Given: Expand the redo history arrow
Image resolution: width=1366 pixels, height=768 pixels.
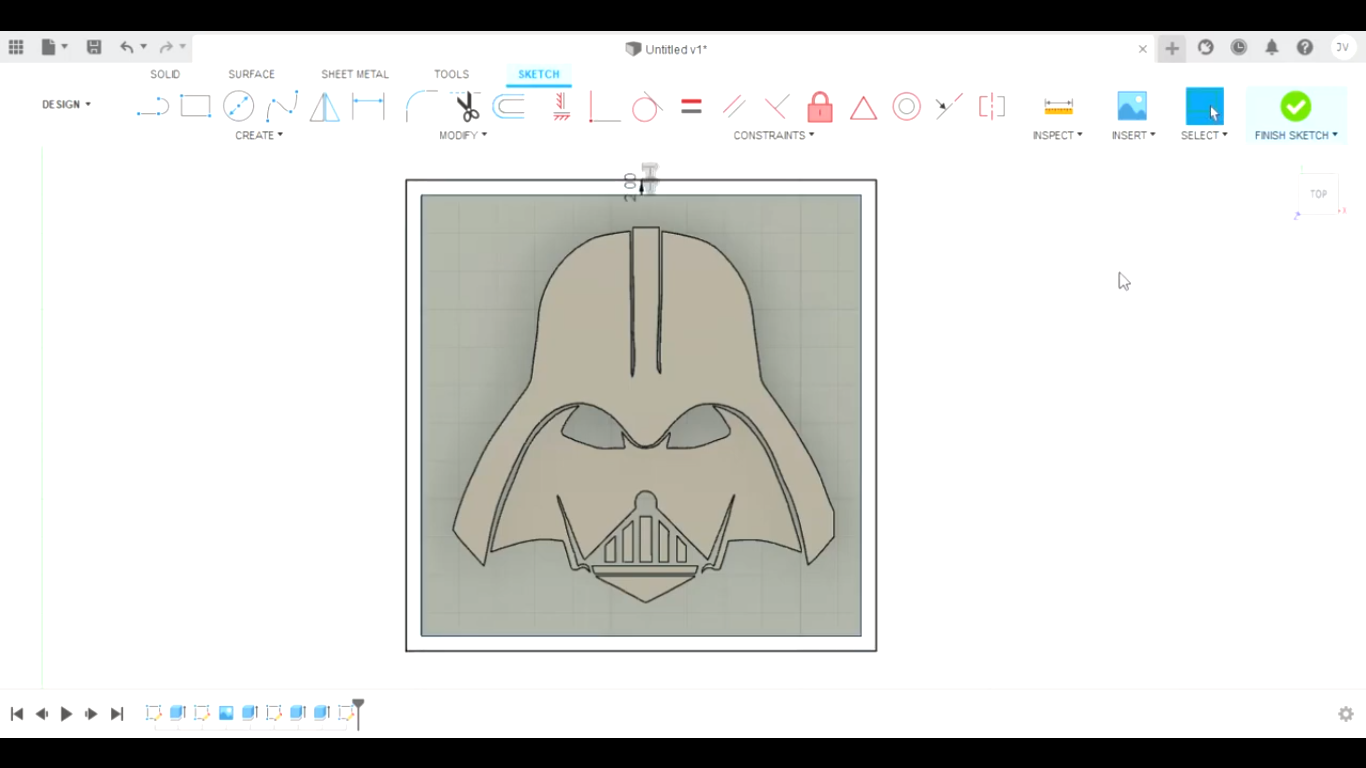Looking at the screenshot, I should tap(182, 47).
